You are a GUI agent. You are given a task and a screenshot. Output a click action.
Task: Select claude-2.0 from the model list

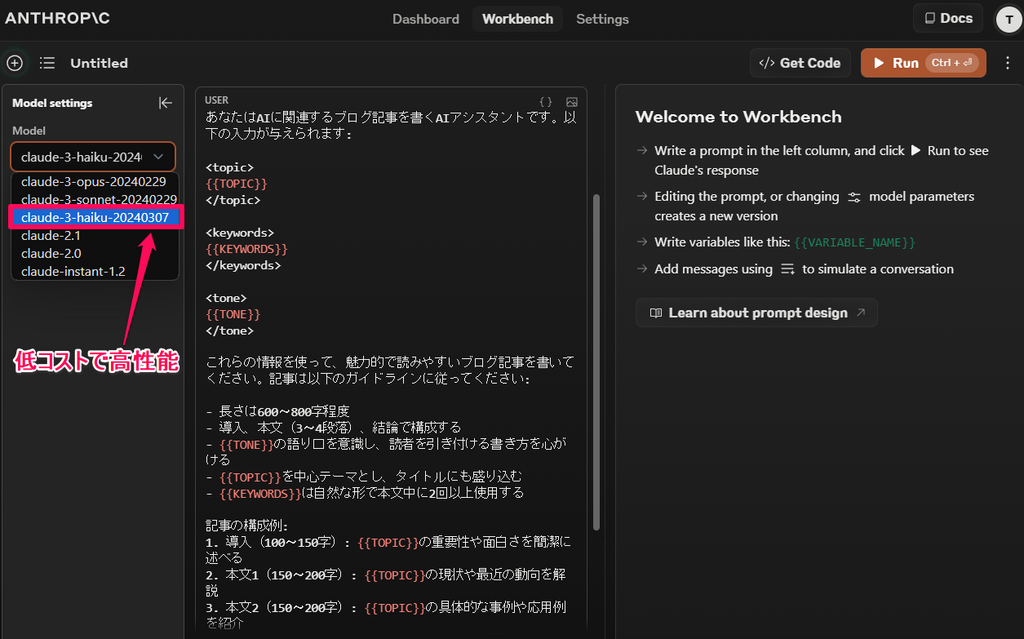tap(95, 254)
